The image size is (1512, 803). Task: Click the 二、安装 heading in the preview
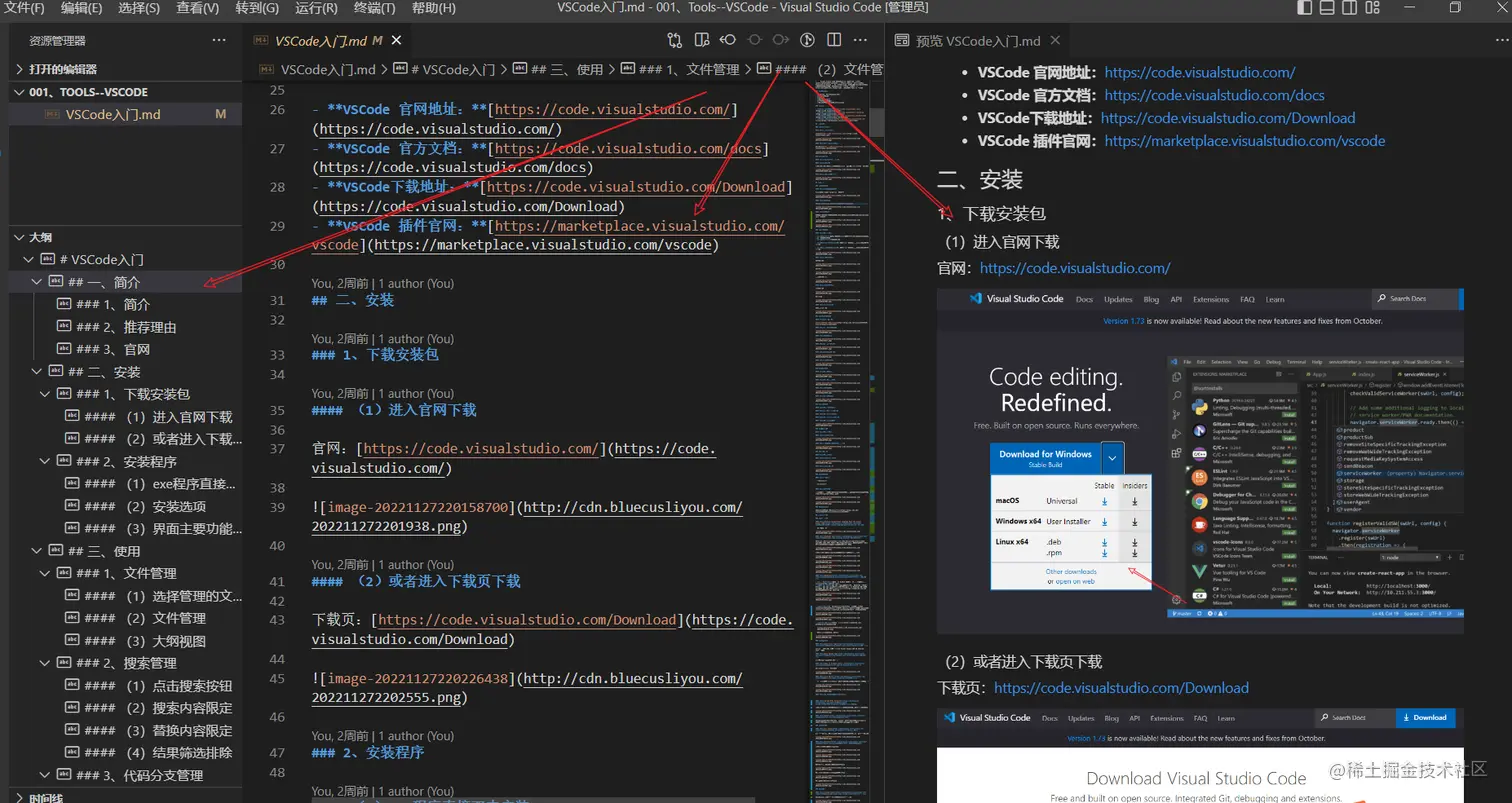pyautogui.click(x=980, y=180)
